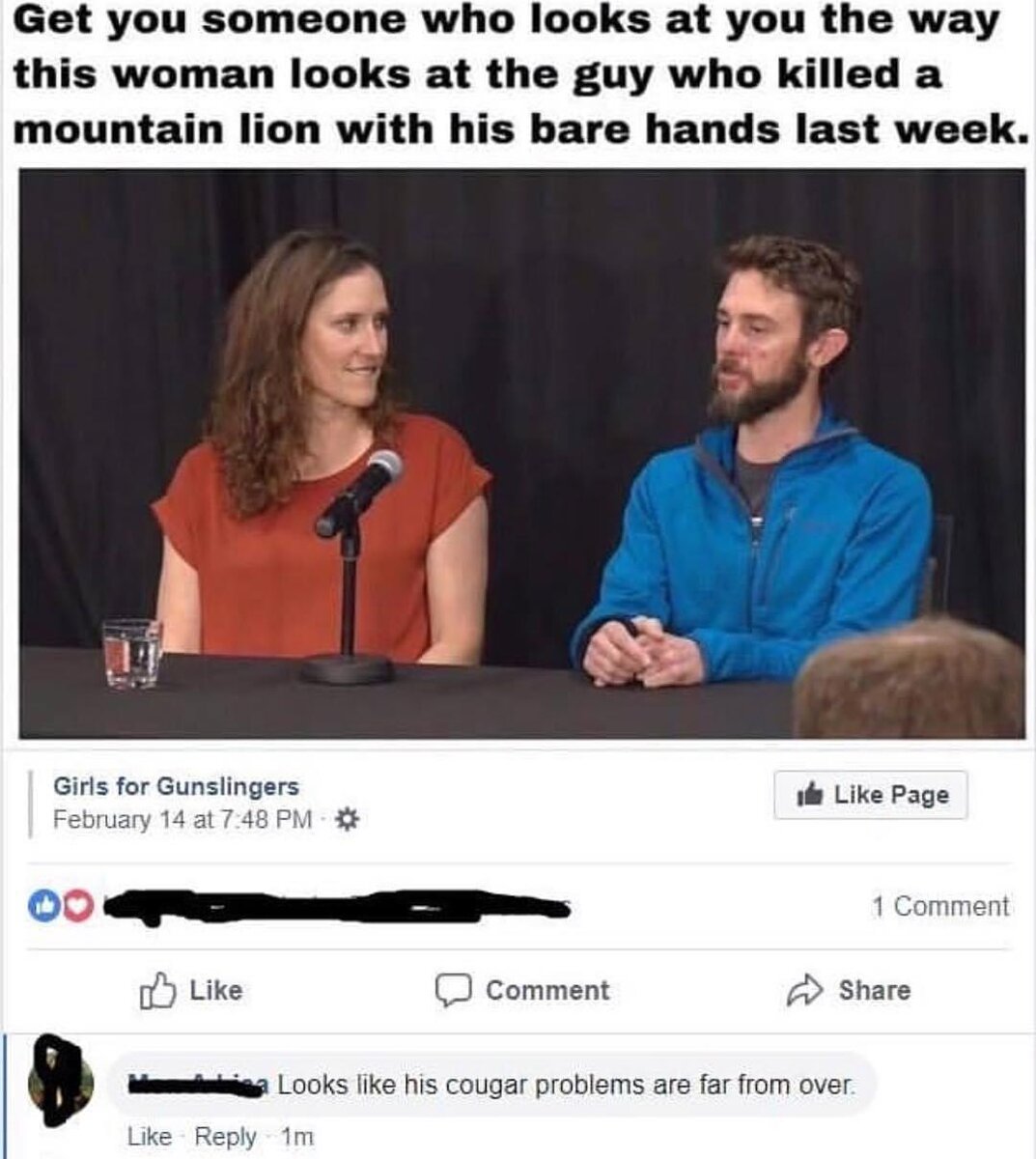Click the redacted commenter name
The image size is (1036, 1159).
(x=201, y=1084)
